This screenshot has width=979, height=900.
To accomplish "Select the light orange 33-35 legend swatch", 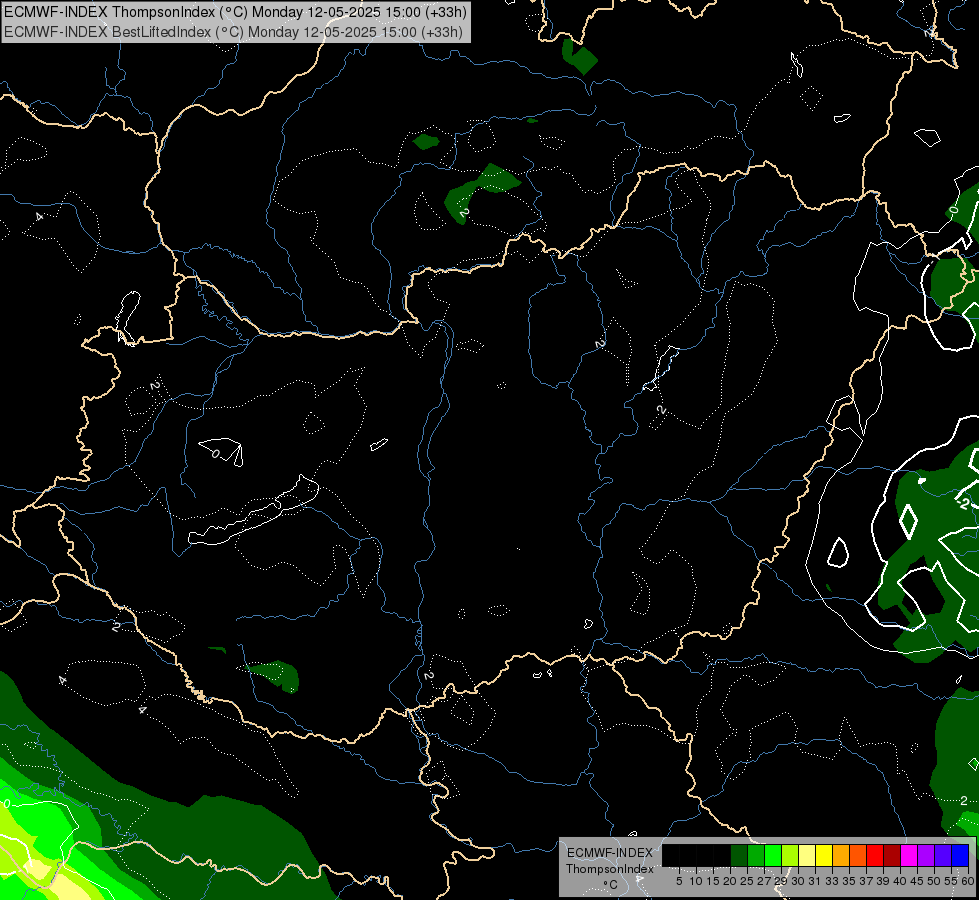I will click(x=841, y=855).
